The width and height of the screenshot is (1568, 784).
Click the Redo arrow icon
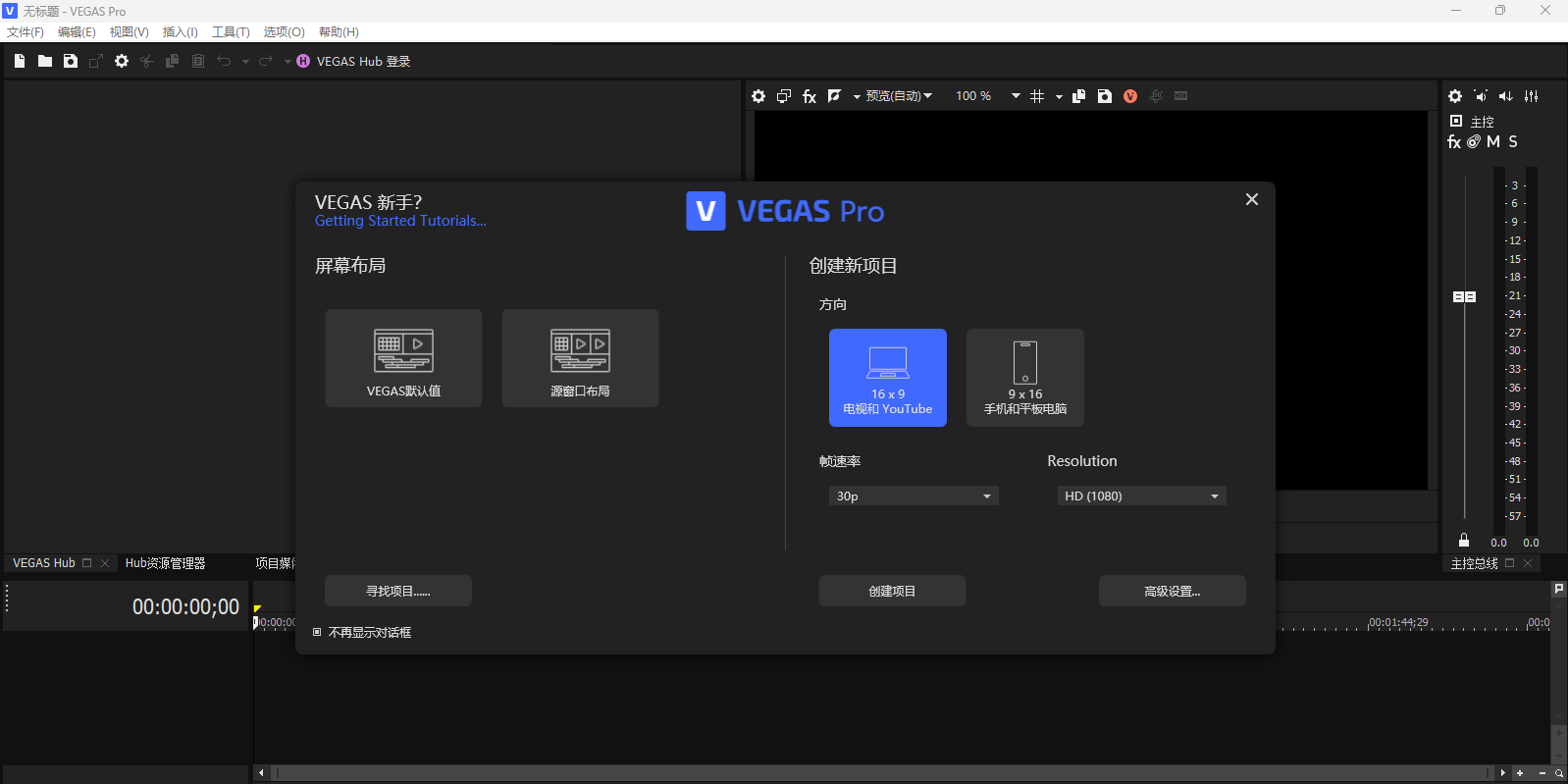pyautogui.click(x=265, y=61)
